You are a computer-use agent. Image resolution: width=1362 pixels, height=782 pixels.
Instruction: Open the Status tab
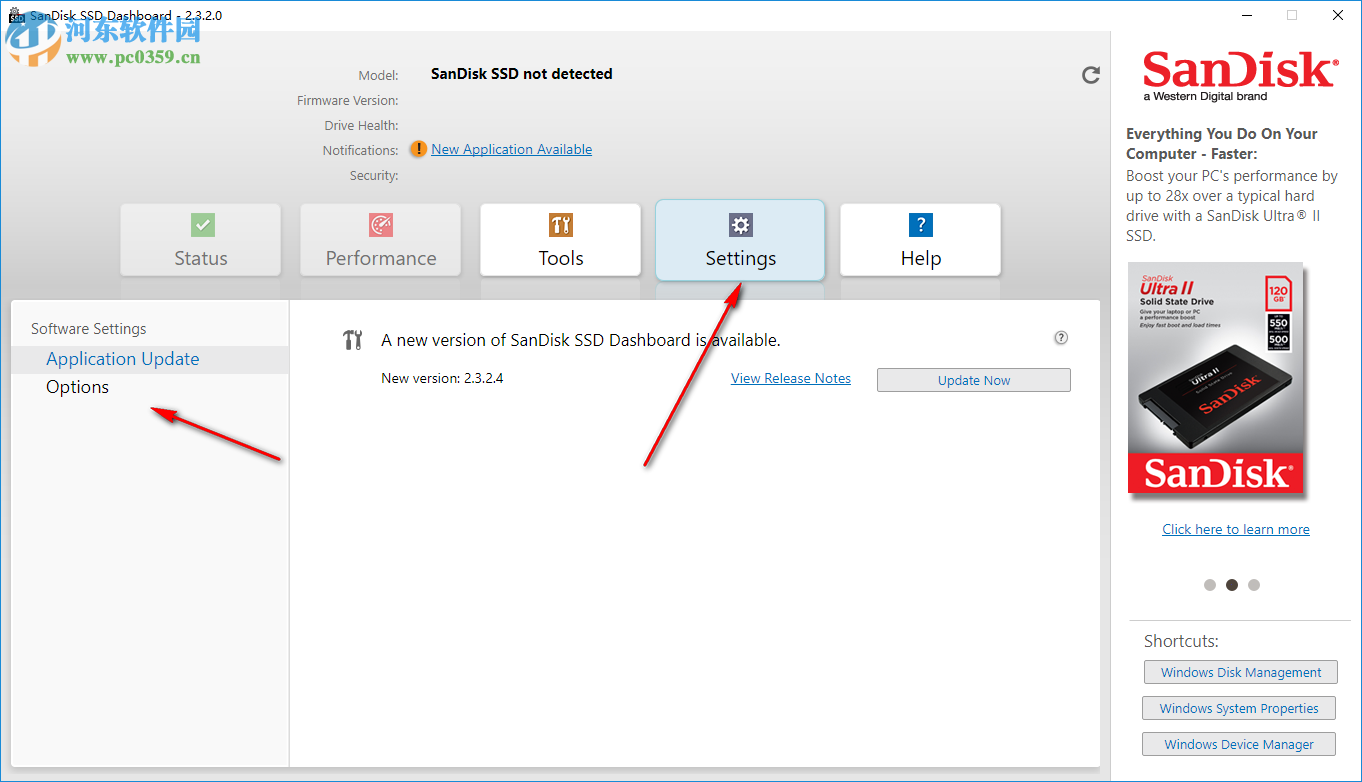(x=201, y=240)
